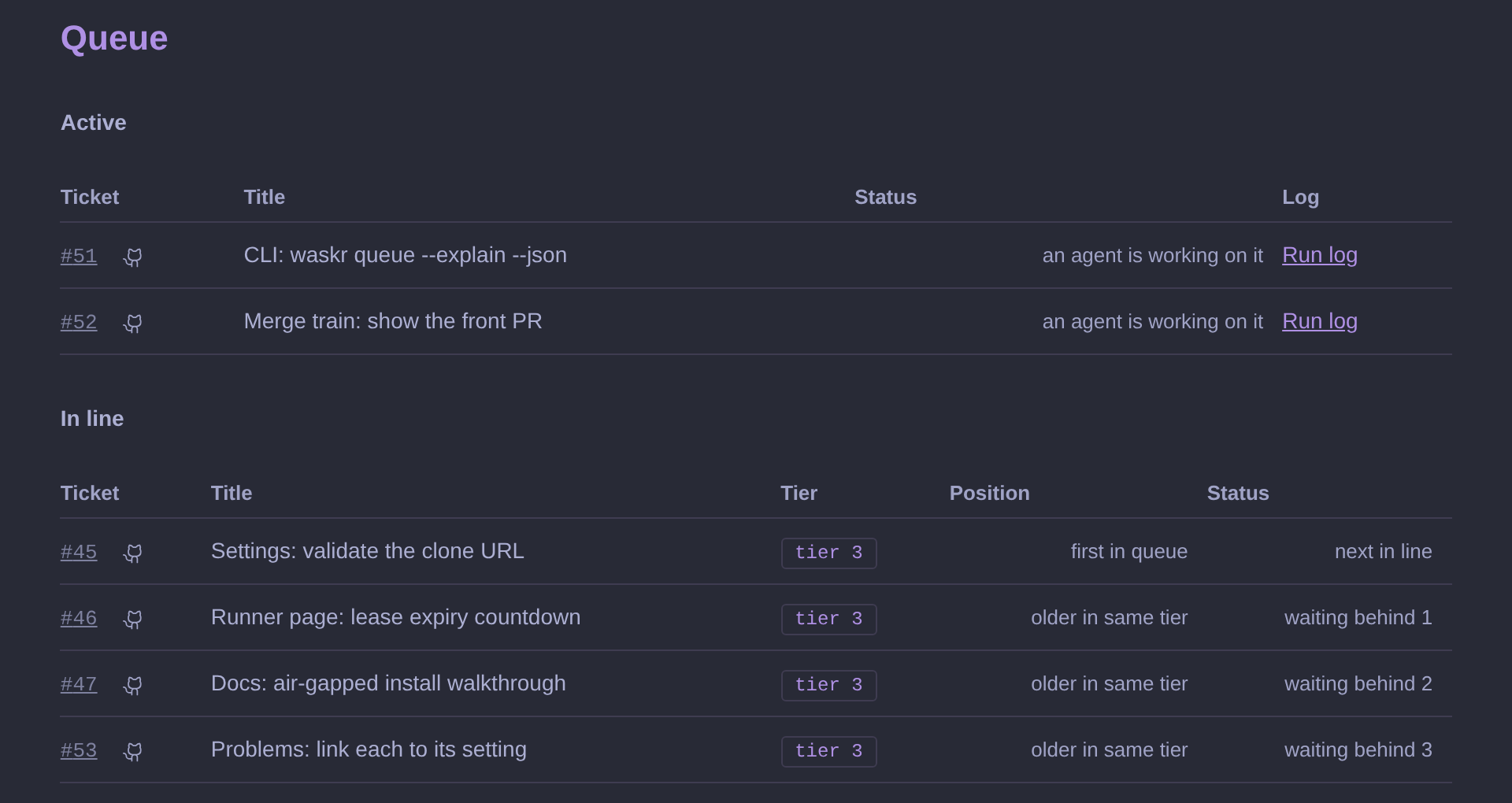This screenshot has height=803, width=1512.
Task: Click the Ticket header in the Active table
Action: (x=90, y=198)
